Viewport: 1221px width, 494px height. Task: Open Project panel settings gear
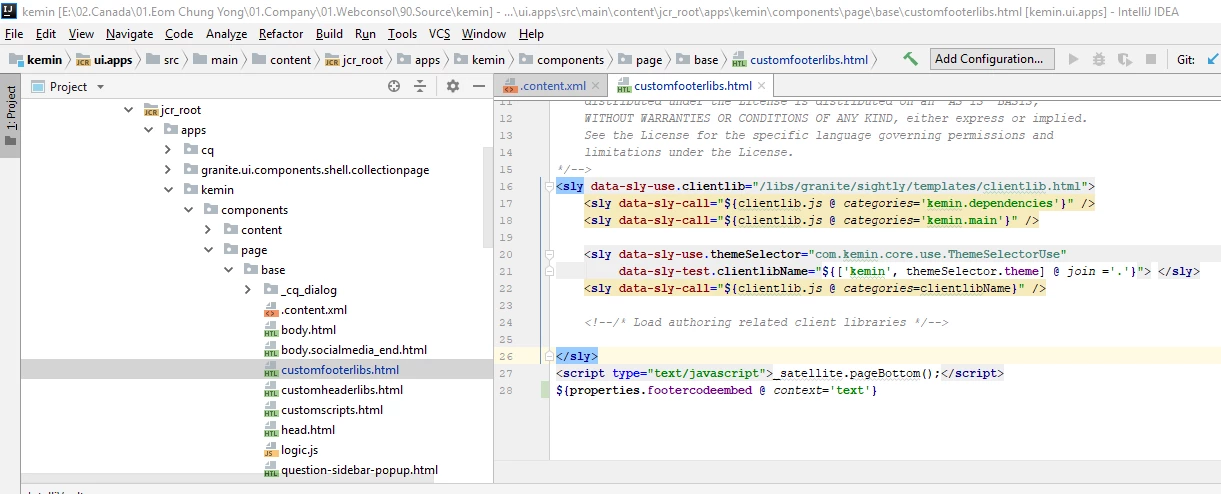click(x=452, y=86)
